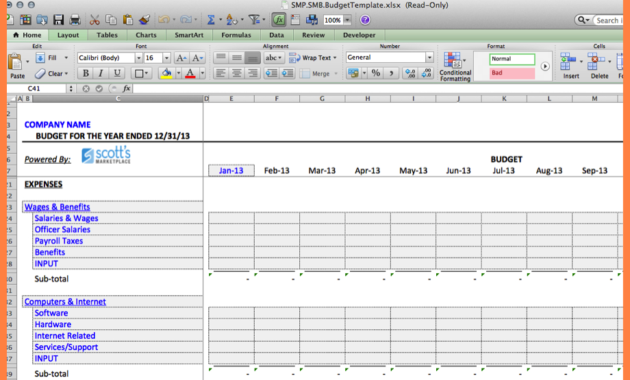Toggle the formula builder fx button
The image size is (630, 380).
[279, 20]
